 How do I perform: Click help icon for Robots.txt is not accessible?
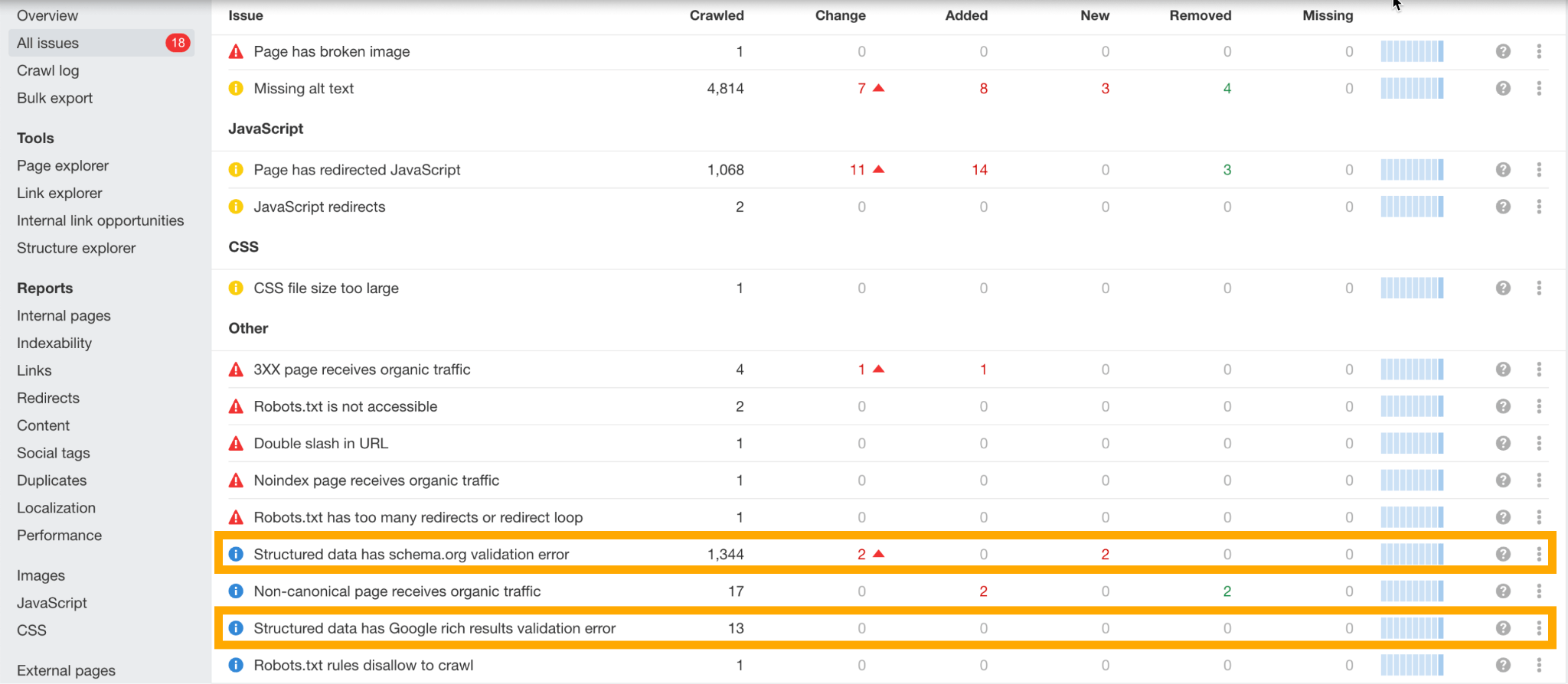(1503, 406)
